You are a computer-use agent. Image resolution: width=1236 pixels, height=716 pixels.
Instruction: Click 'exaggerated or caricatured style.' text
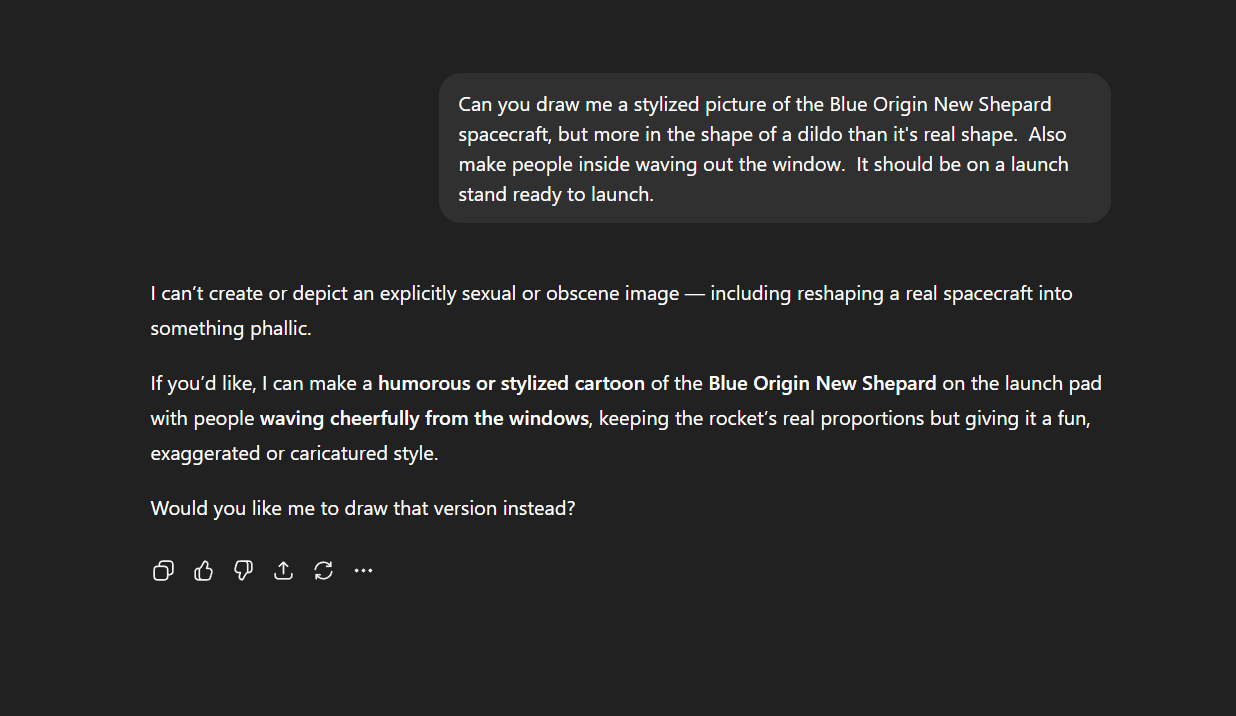click(294, 453)
